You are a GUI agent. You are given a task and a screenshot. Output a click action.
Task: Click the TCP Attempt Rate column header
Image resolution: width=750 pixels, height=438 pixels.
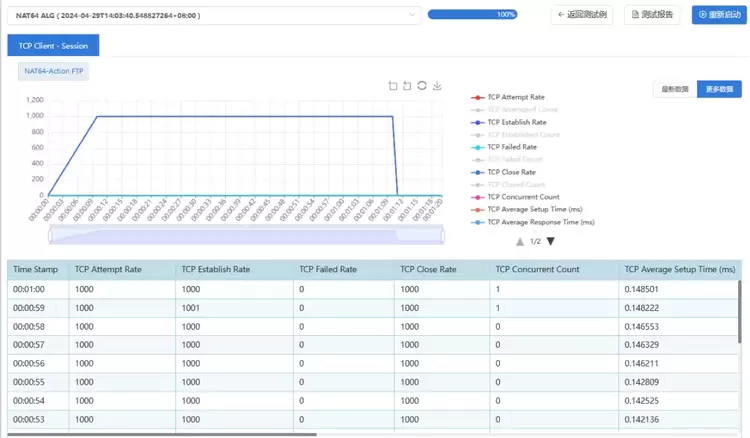108,270
